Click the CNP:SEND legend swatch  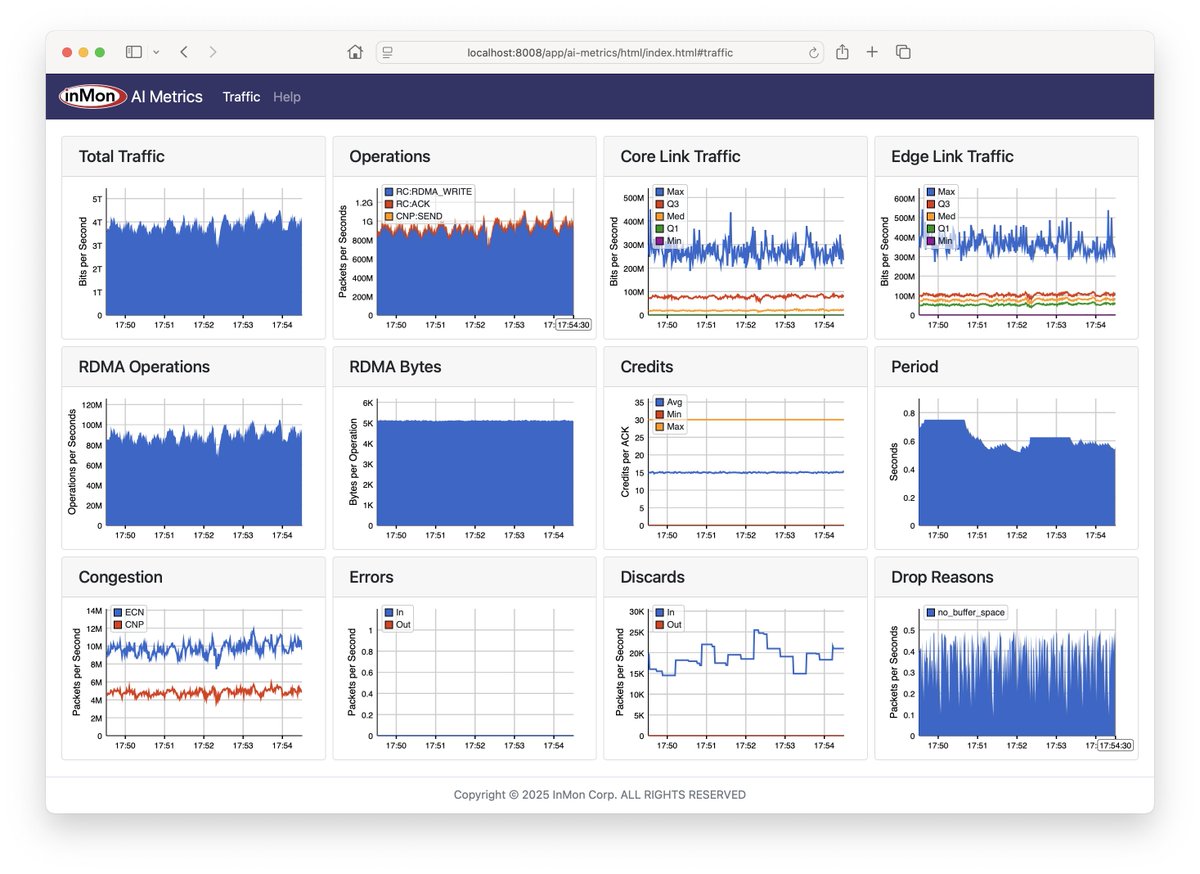click(389, 215)
